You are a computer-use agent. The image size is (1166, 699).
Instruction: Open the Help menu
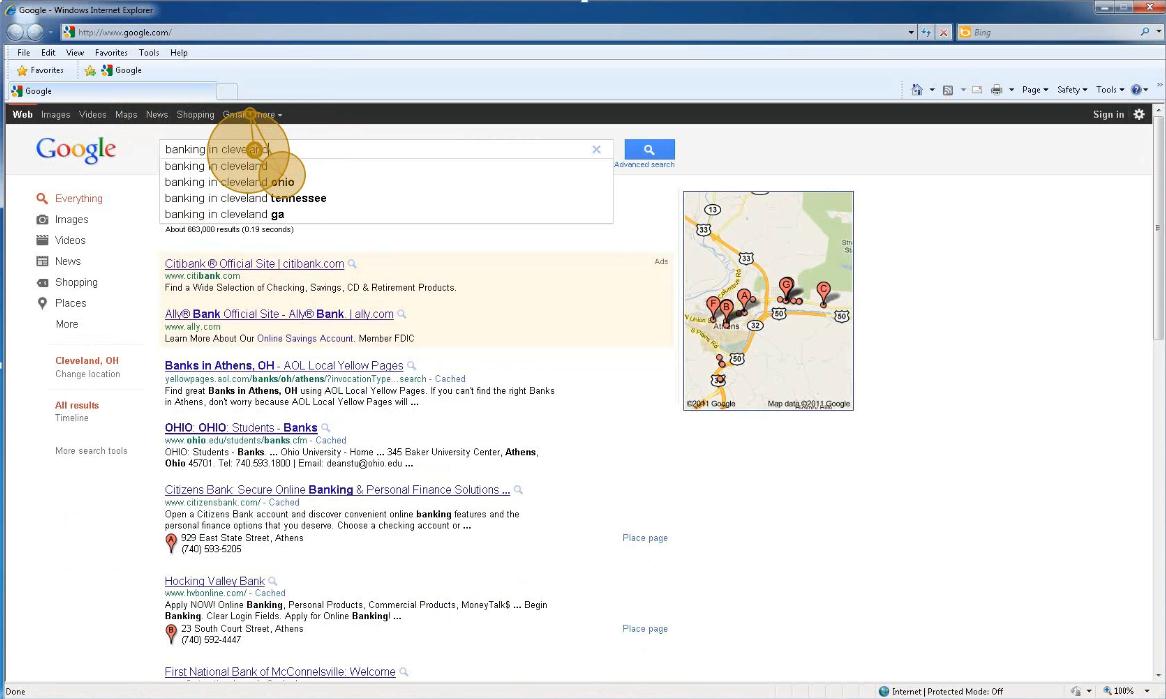pyautogui.click(x=178, y=53)
